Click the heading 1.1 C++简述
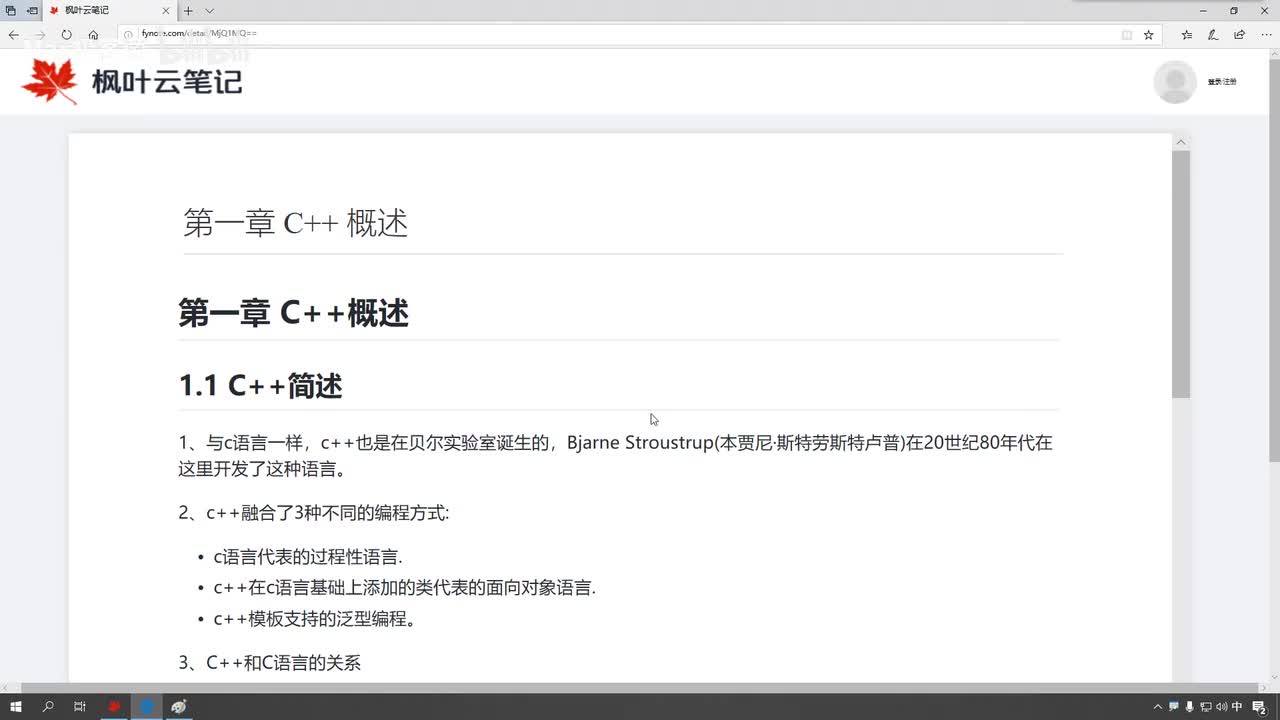1280x720 pixels. tap(260, 385)
